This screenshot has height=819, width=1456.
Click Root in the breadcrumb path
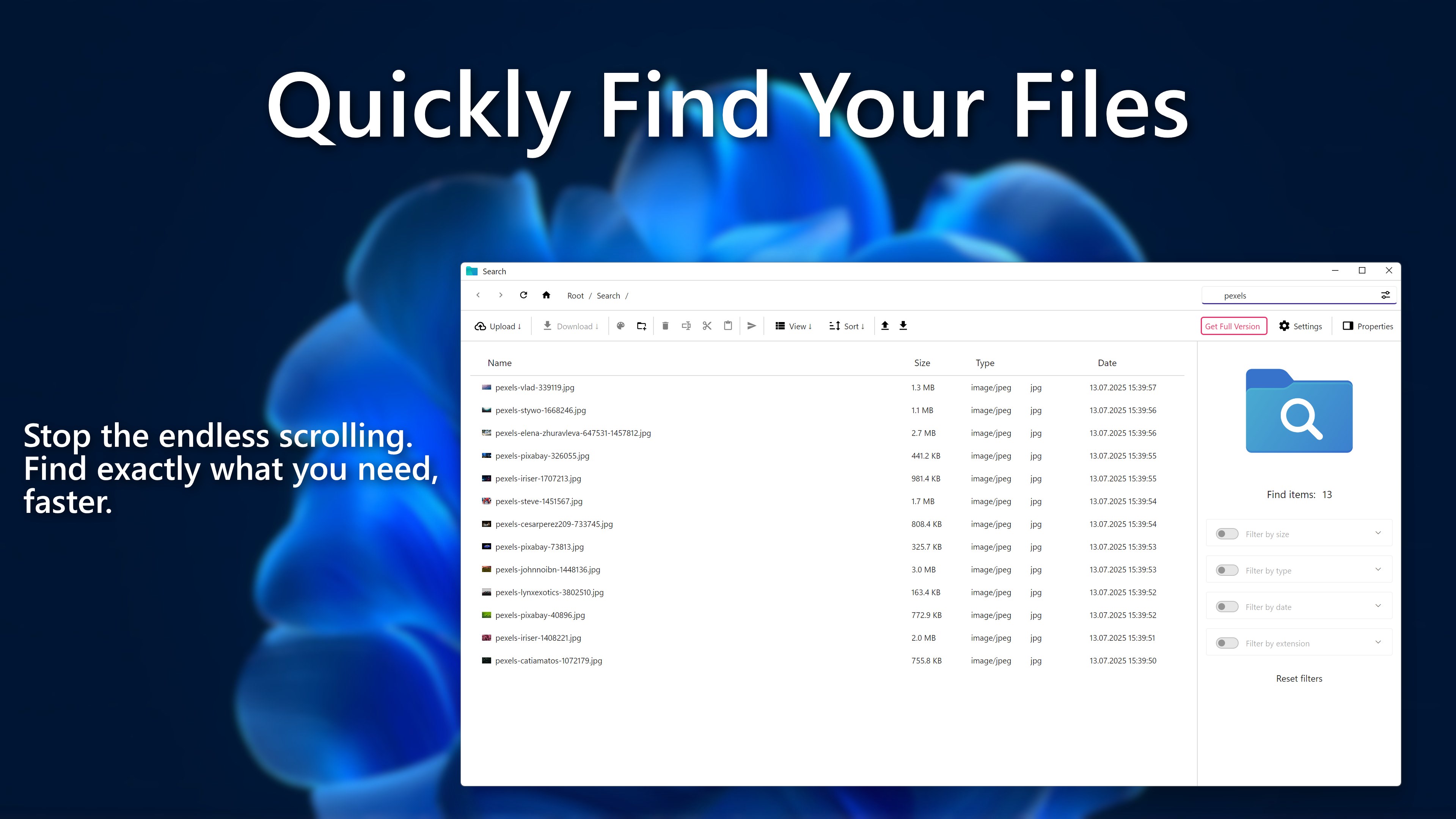tap(575, 296)
